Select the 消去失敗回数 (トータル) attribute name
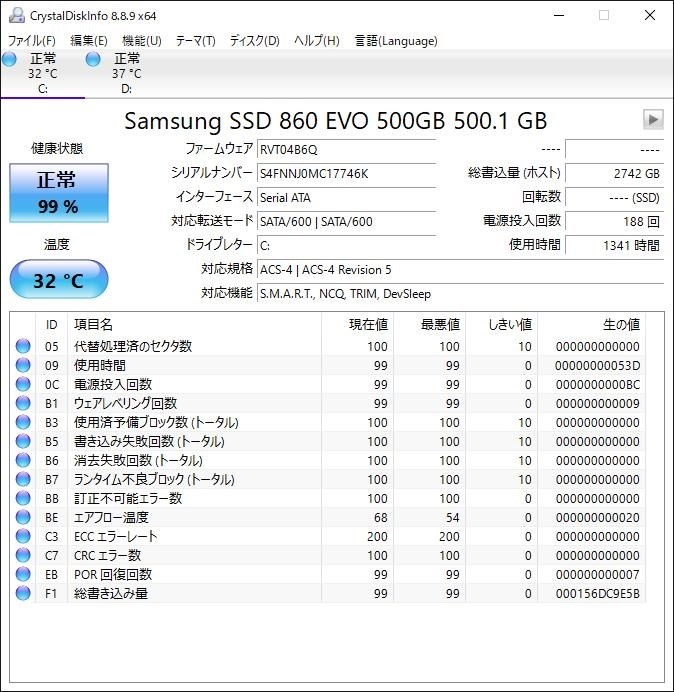The width and height of the screenshot is (674, 692). 138,460
